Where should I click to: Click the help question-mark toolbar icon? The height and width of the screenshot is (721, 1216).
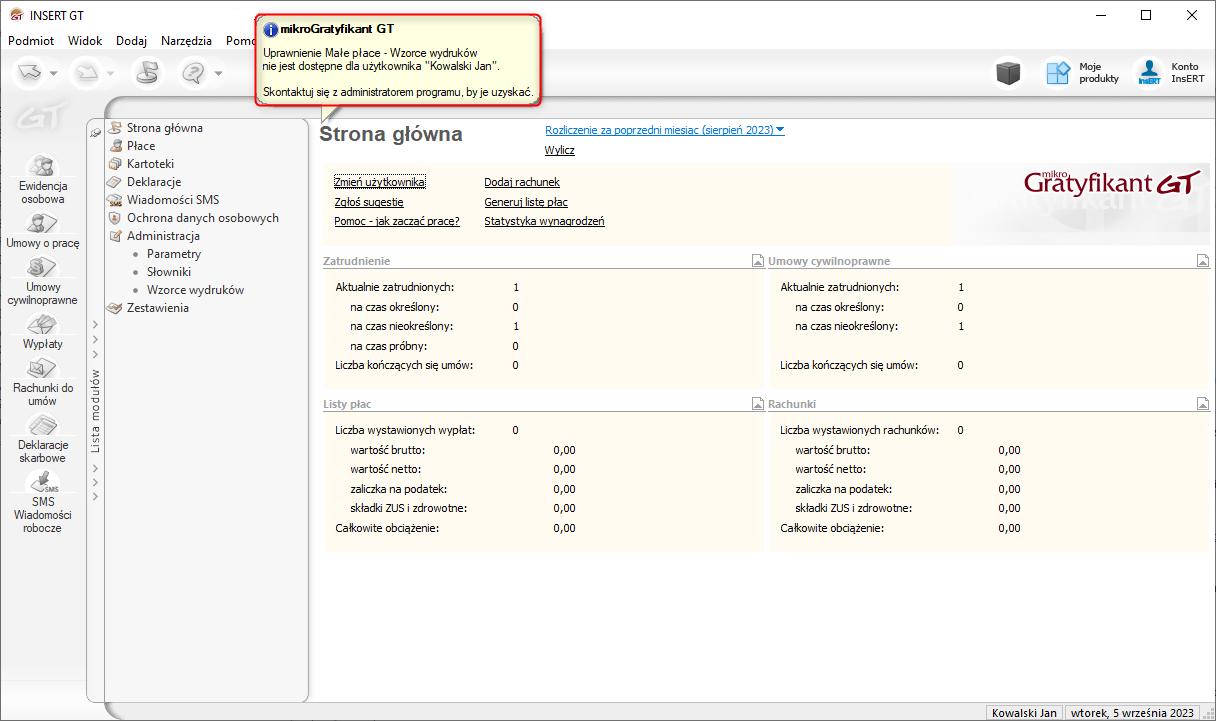pyautogui.click(x=194, y=72)
